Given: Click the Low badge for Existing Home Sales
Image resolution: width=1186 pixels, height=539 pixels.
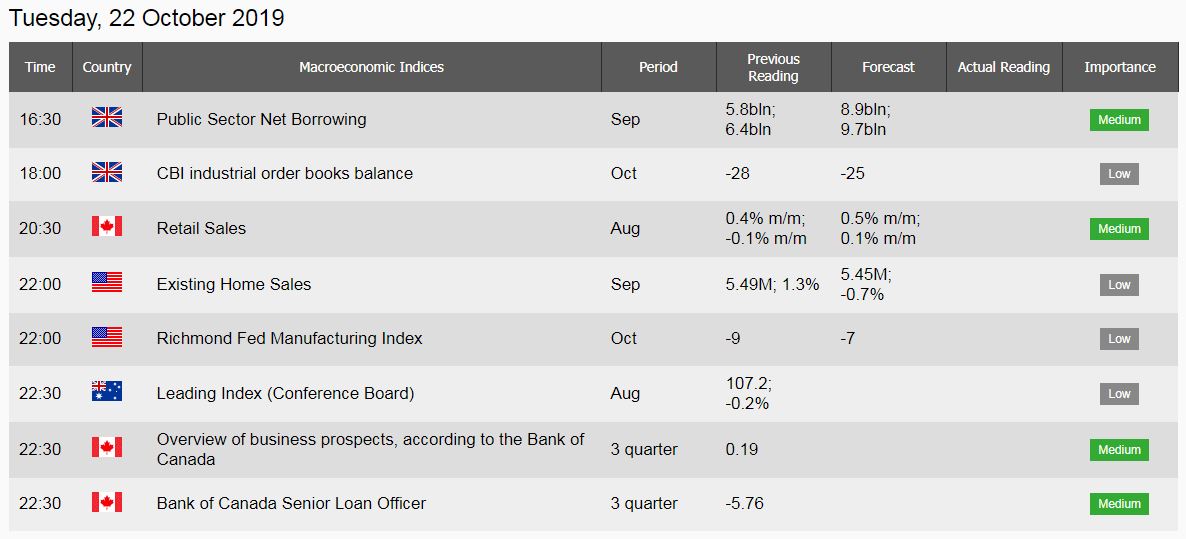Looking at the screenshot, I should tap(1119, 285).
